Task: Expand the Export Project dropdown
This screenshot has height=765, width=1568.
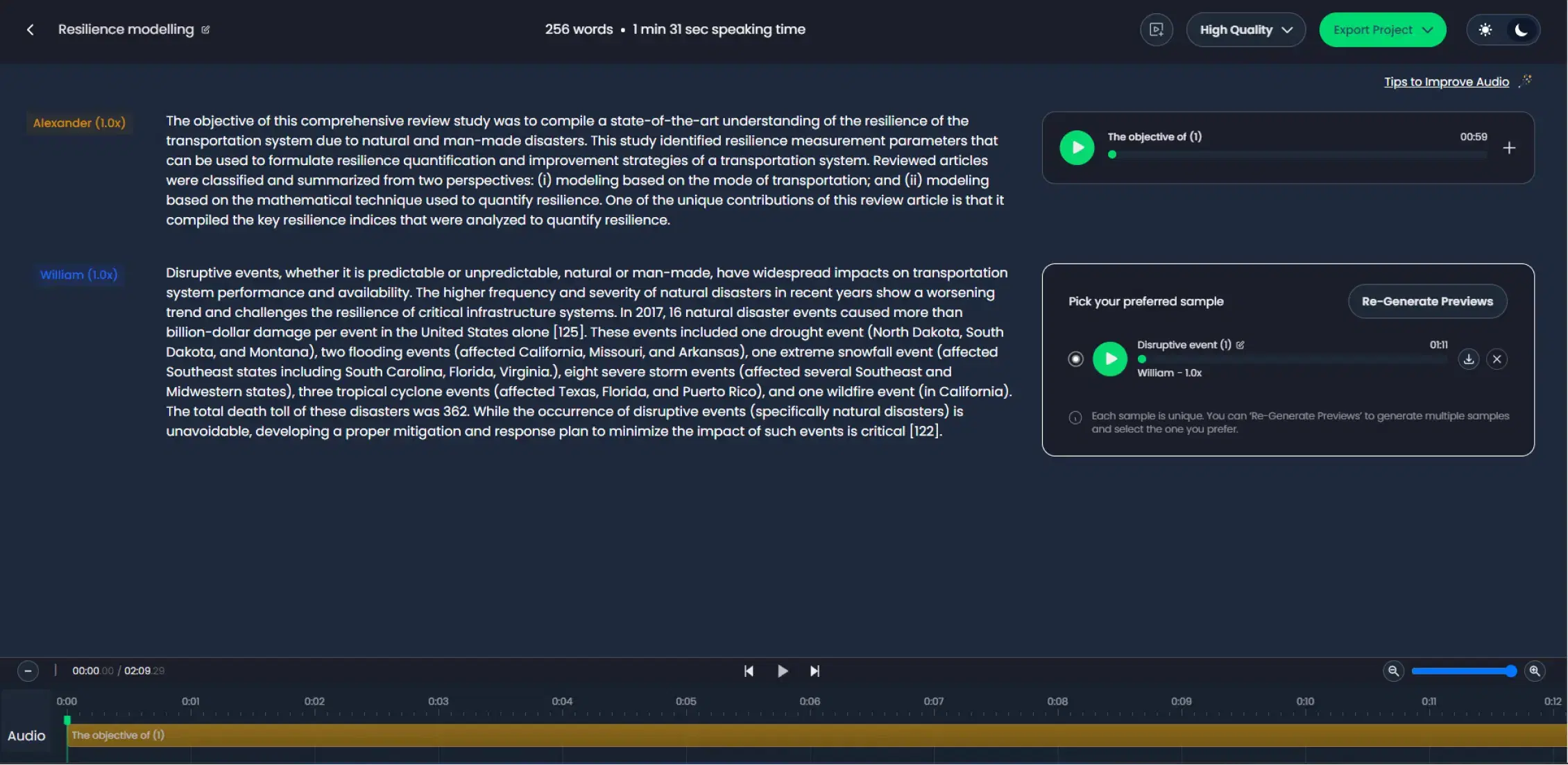Action: 1382,30
